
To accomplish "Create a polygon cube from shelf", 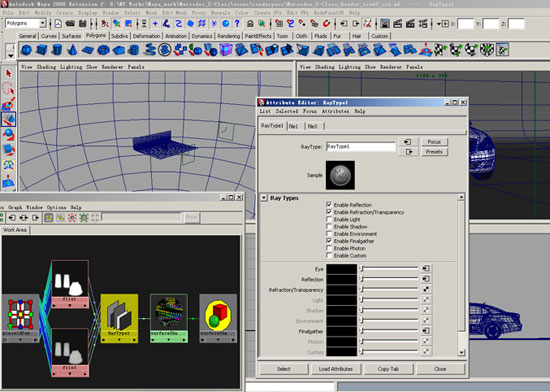I will pyautogui.click(x=41, y=50).
